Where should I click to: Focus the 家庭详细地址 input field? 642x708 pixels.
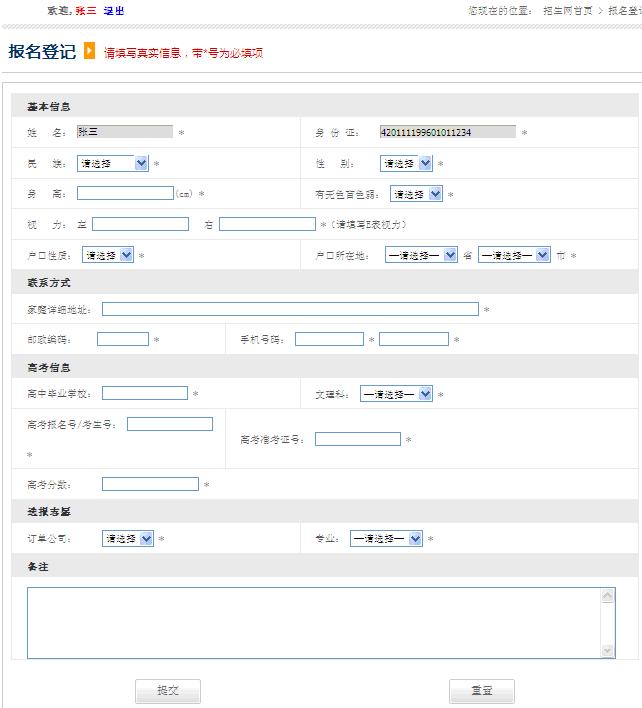pyautogui.click(x=290, y=309)
